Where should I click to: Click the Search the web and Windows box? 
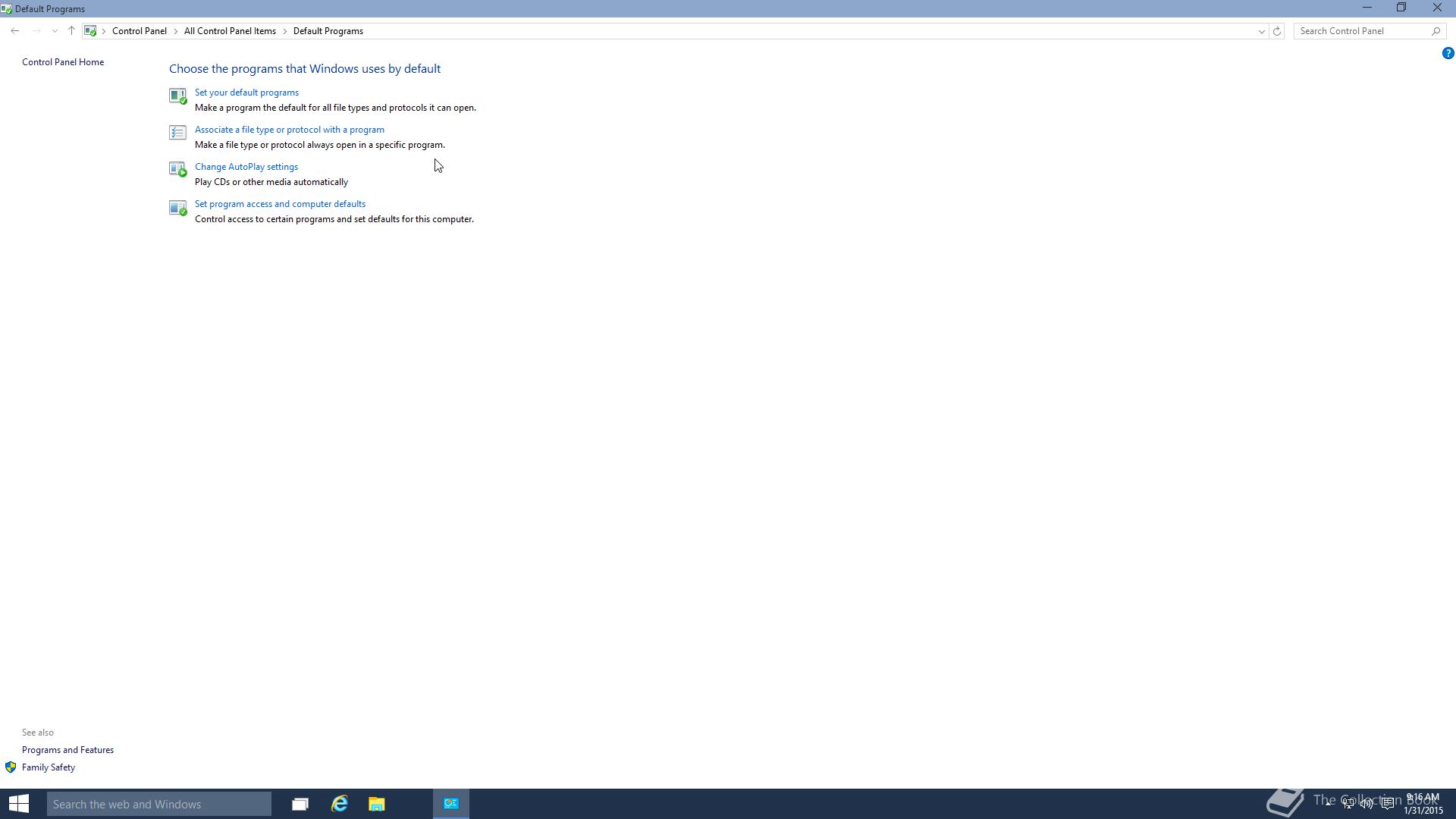point(159,804)
